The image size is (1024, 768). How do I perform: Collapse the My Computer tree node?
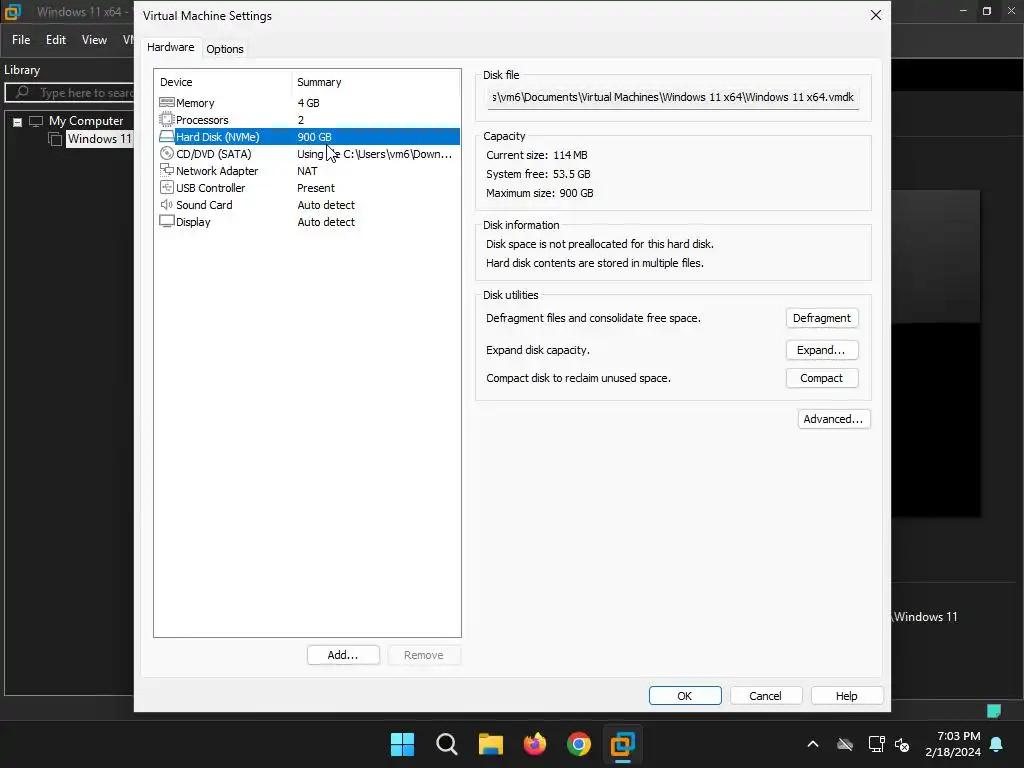tap(18, 122)
